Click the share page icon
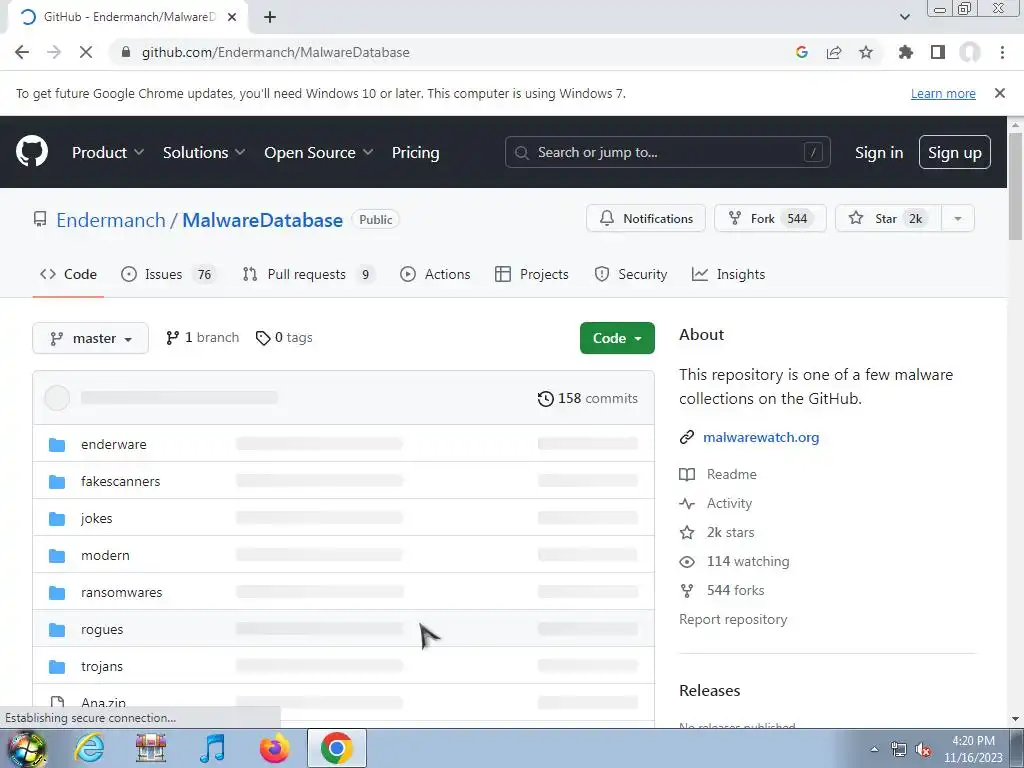1024x768 pixels. click(834, 52)
